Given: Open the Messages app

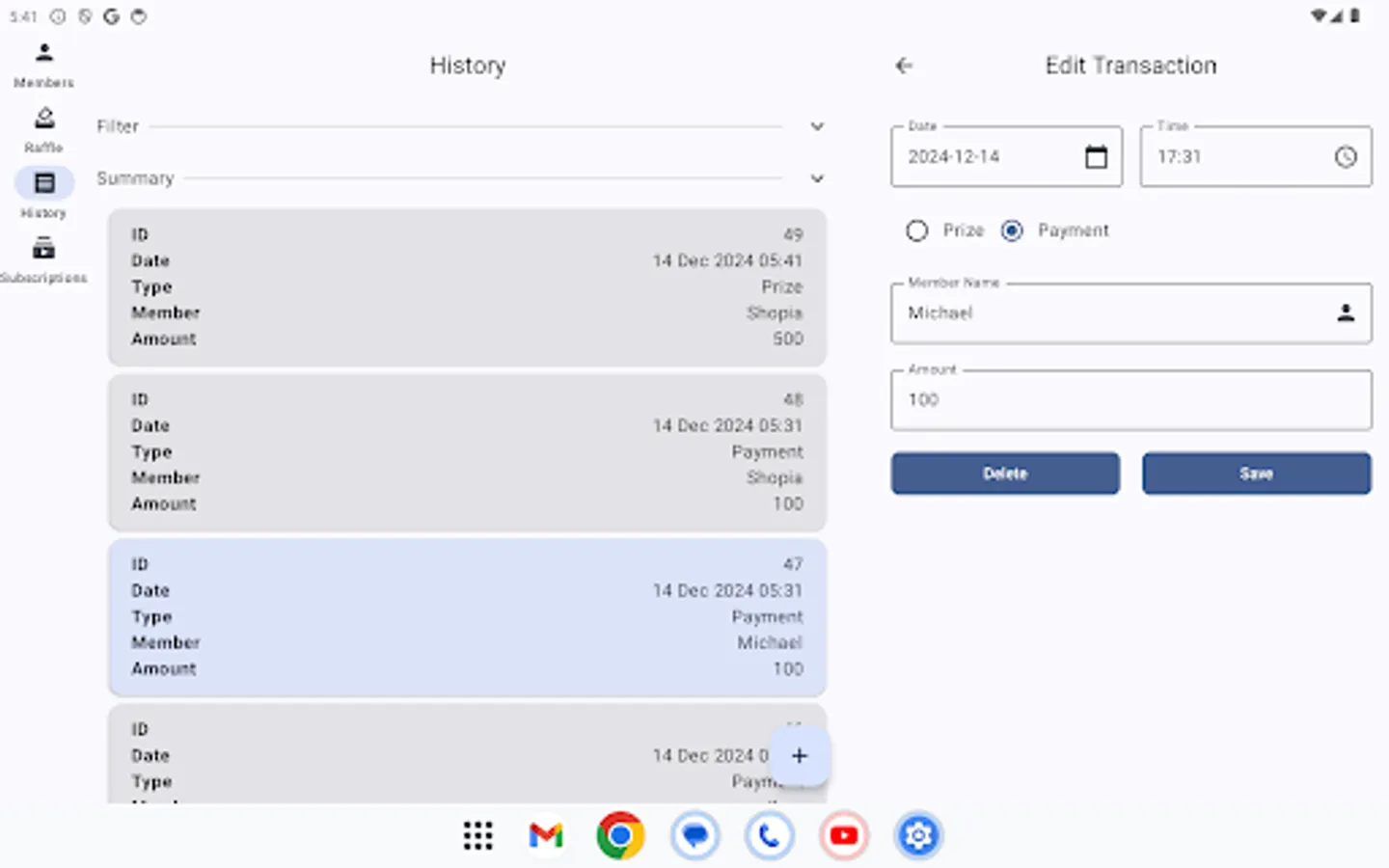Looking at the screenshot, I should pyautogui.click(x=694, y=835).
